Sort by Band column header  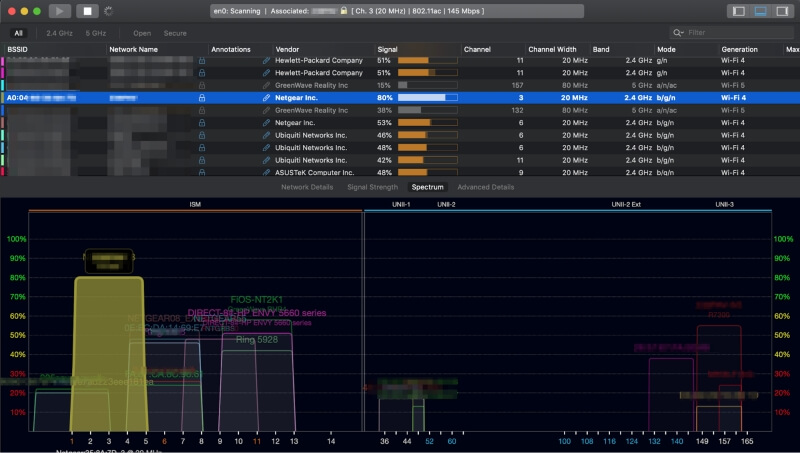click(x=601, y=49)
